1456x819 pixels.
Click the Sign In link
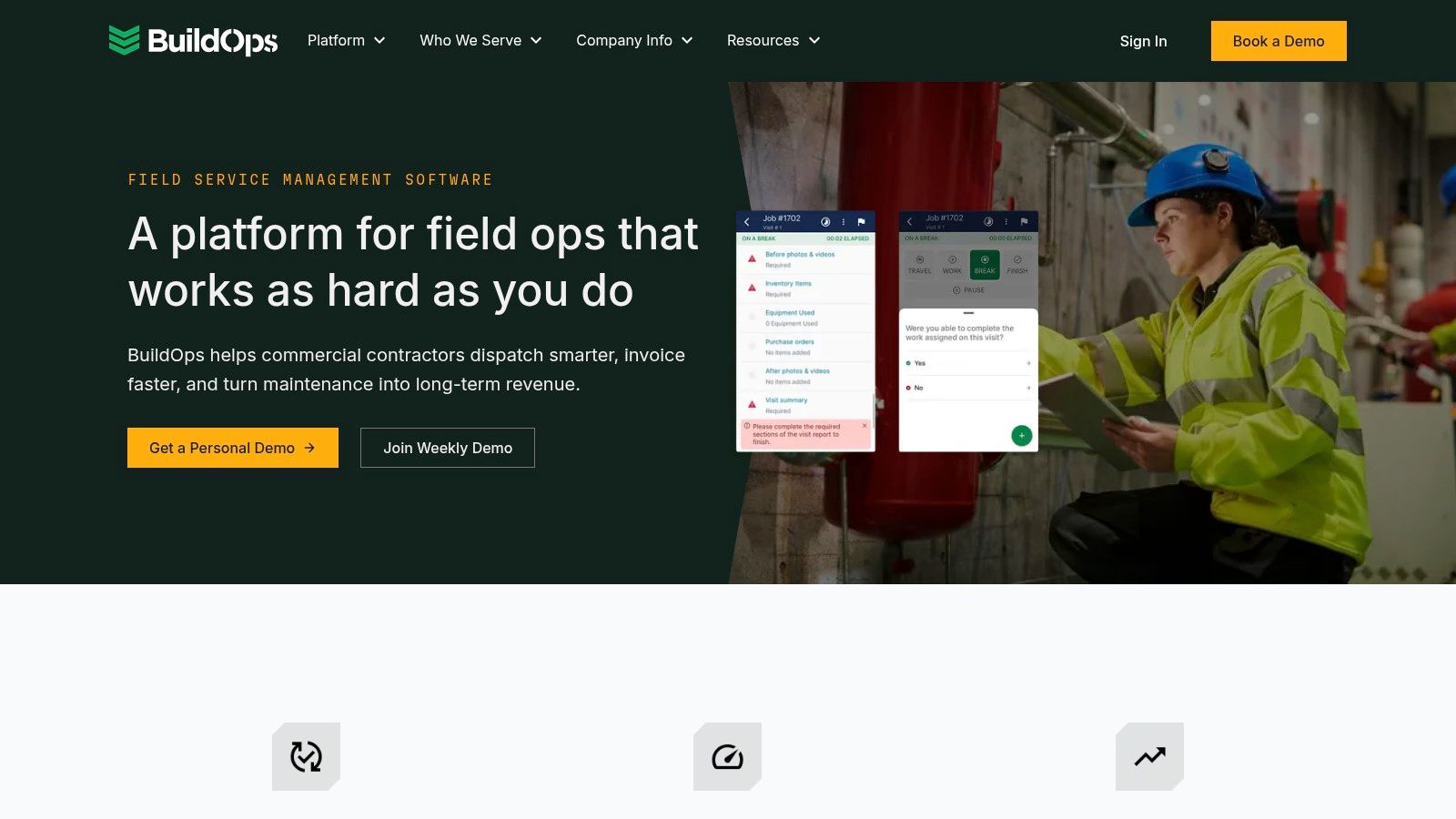pyautogui.click(x=1143, y=41)
